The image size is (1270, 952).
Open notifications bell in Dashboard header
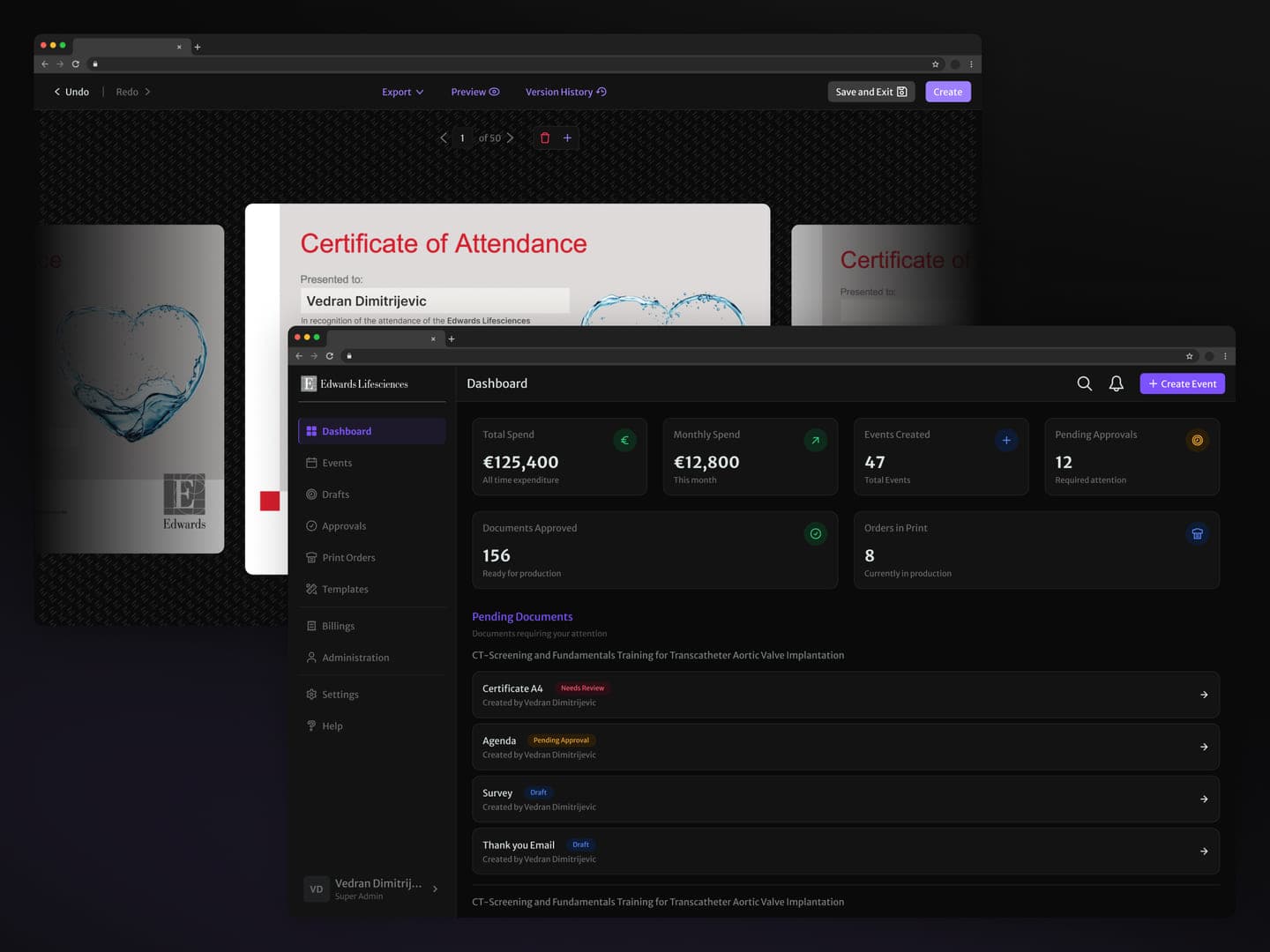point(1117,383)
